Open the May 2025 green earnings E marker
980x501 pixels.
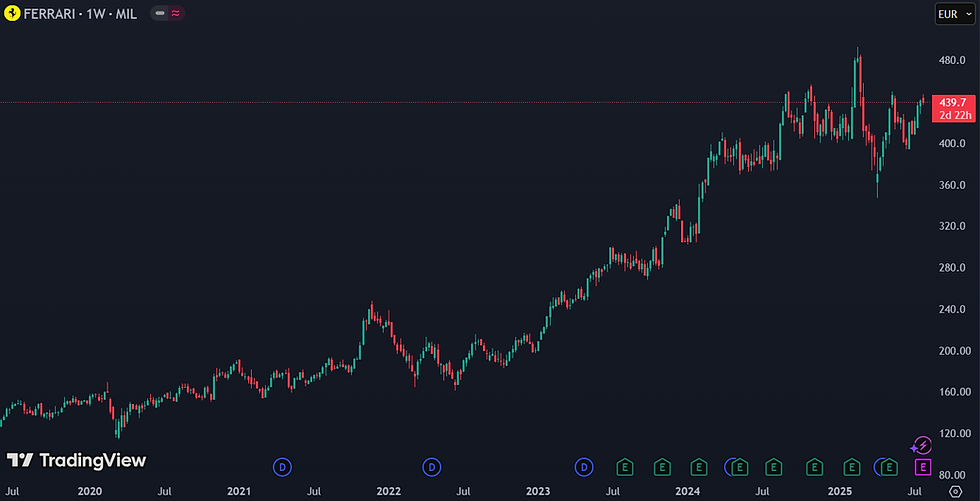click(x=889, y=467)
